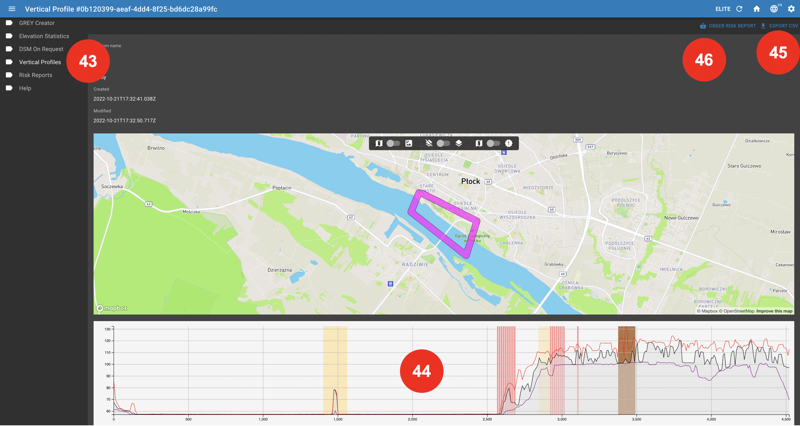Open the Help sidebar item
The width and height of the screenshot is (800, 426).
pos(25,88)
